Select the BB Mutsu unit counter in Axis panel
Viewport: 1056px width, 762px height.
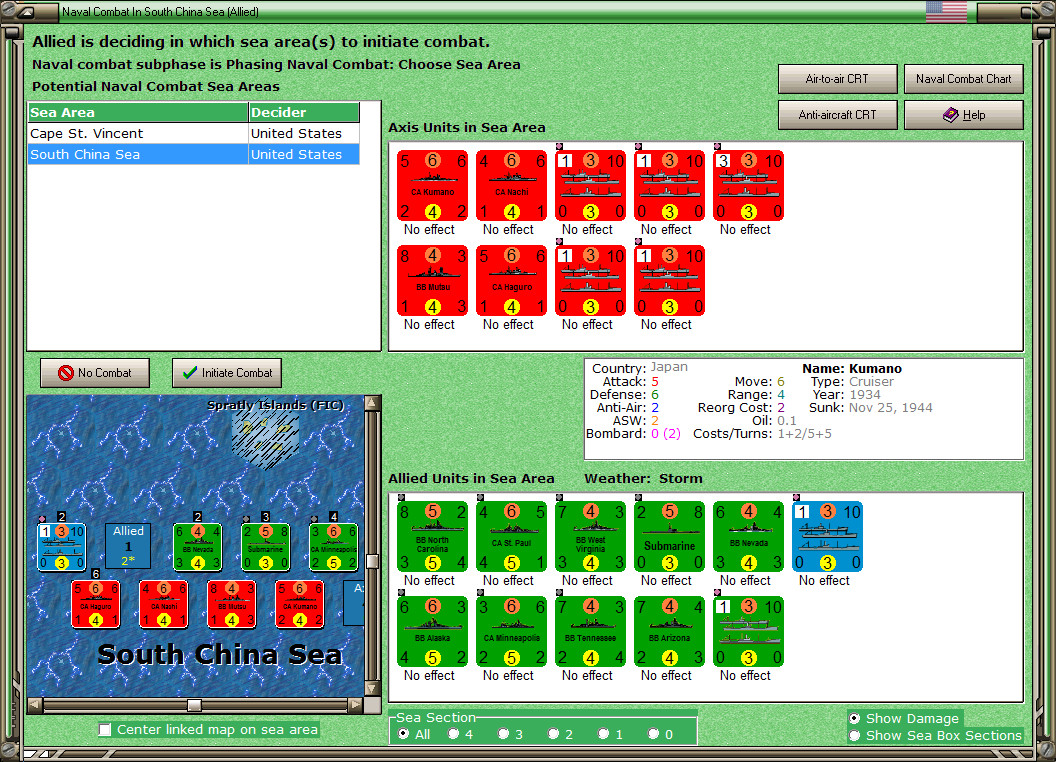432,281
